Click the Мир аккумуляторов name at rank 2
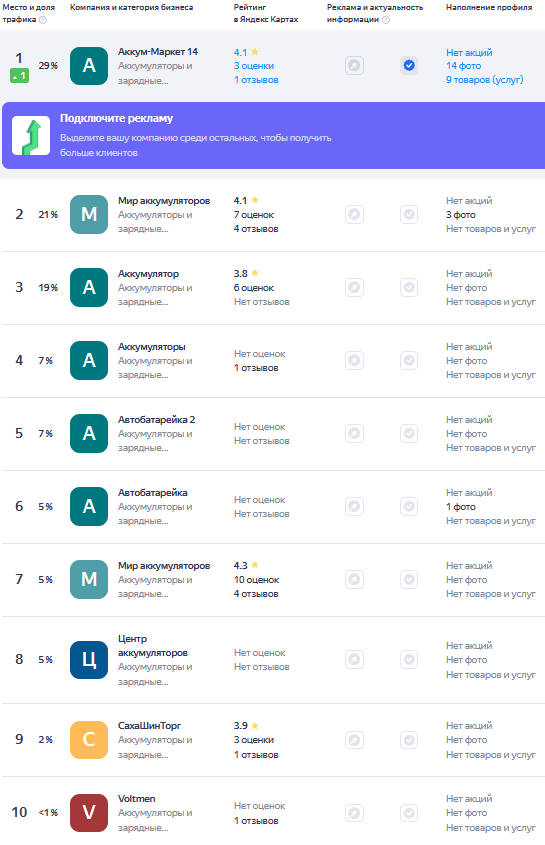Image resolution: width=545 pixels, height=845 pixels. (164, 200)
